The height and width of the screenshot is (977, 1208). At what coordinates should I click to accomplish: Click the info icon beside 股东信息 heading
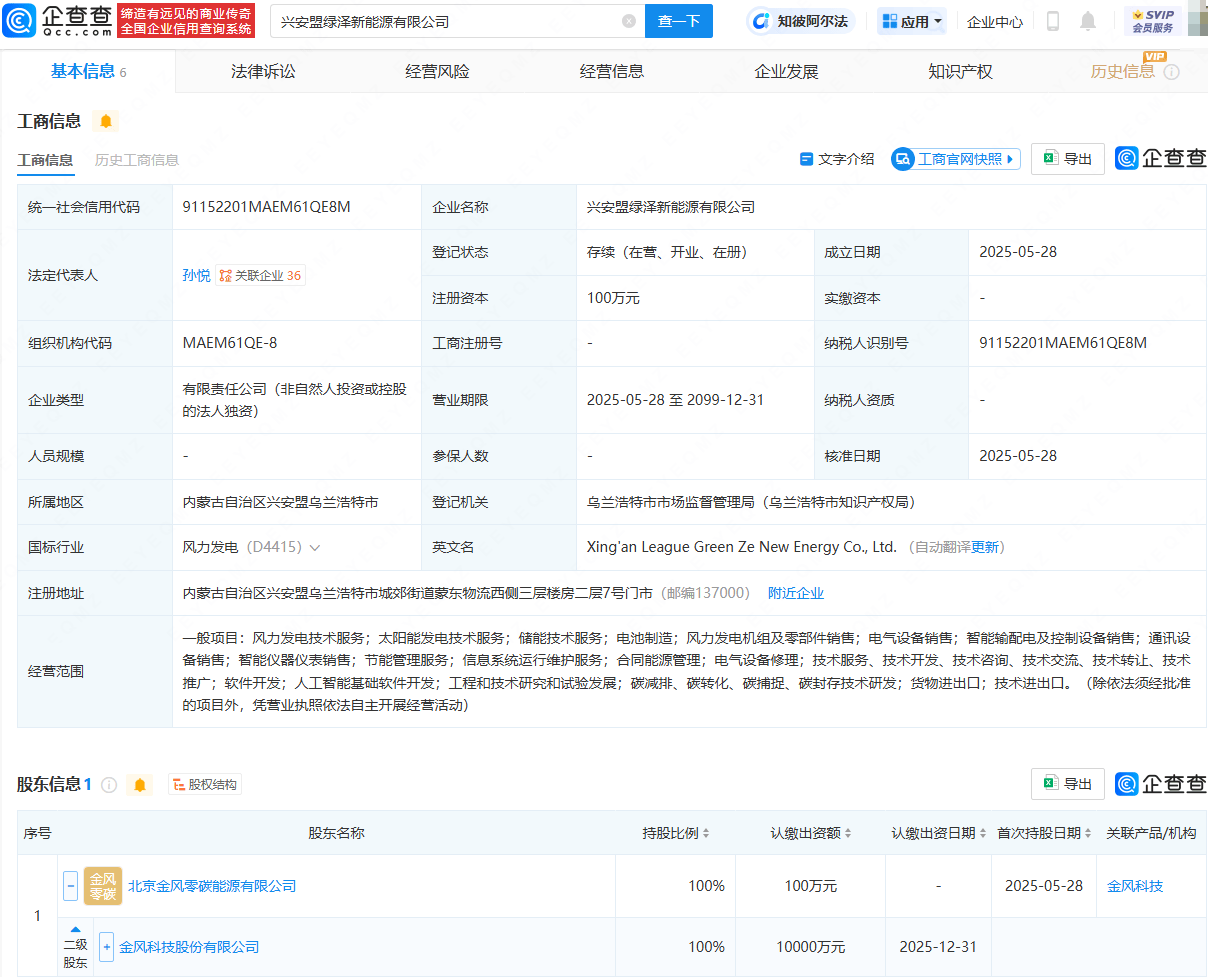[109, 785]
